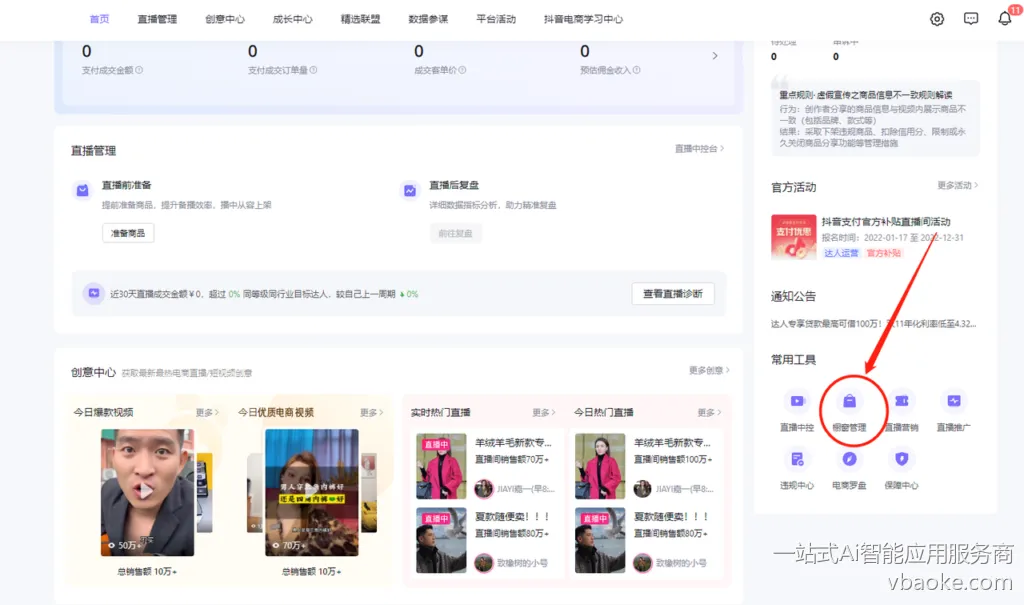
Task: Open 数据参谋 menu item
Action: pos(428,19)
